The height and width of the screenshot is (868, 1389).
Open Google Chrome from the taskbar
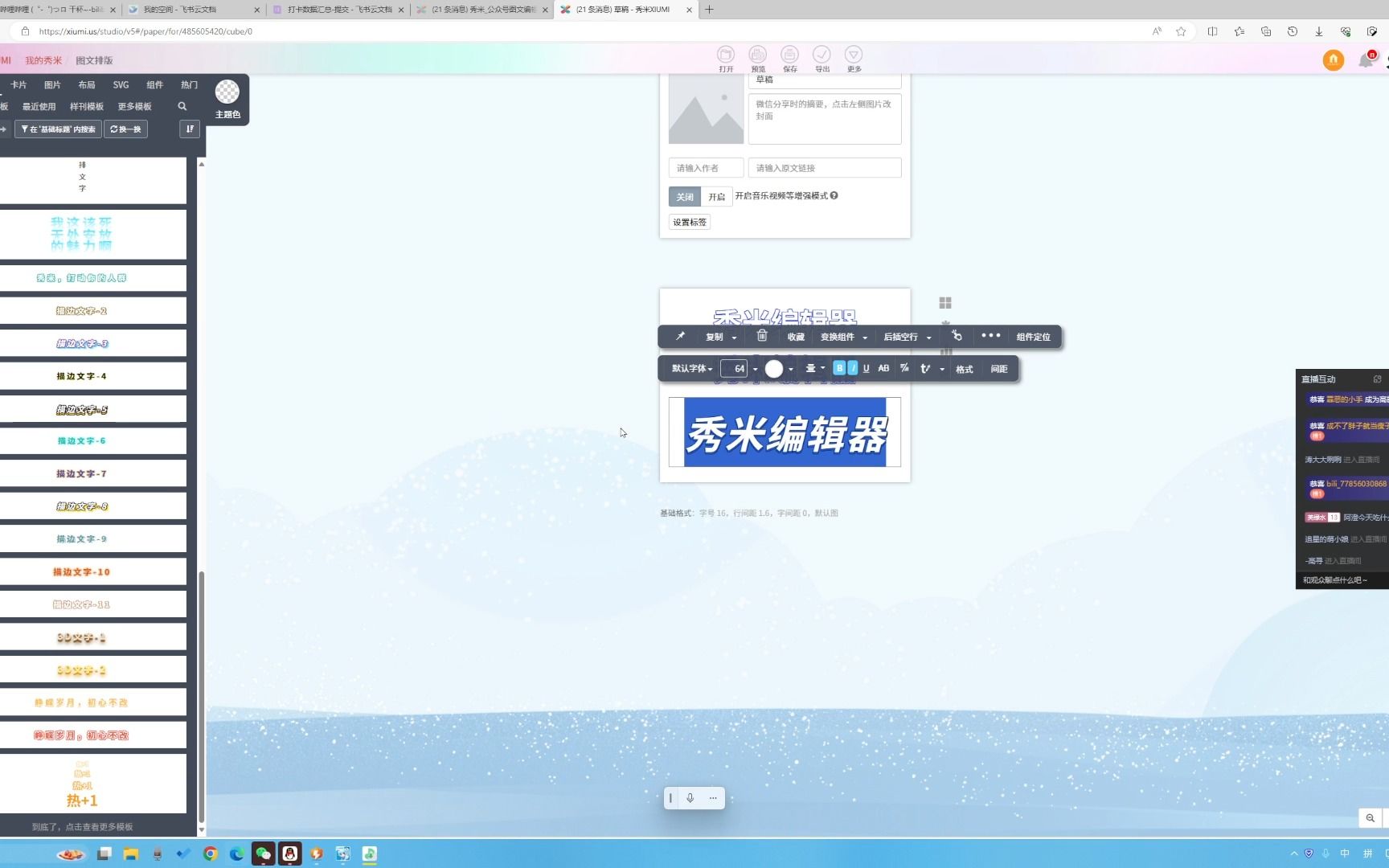click(211, 854)
